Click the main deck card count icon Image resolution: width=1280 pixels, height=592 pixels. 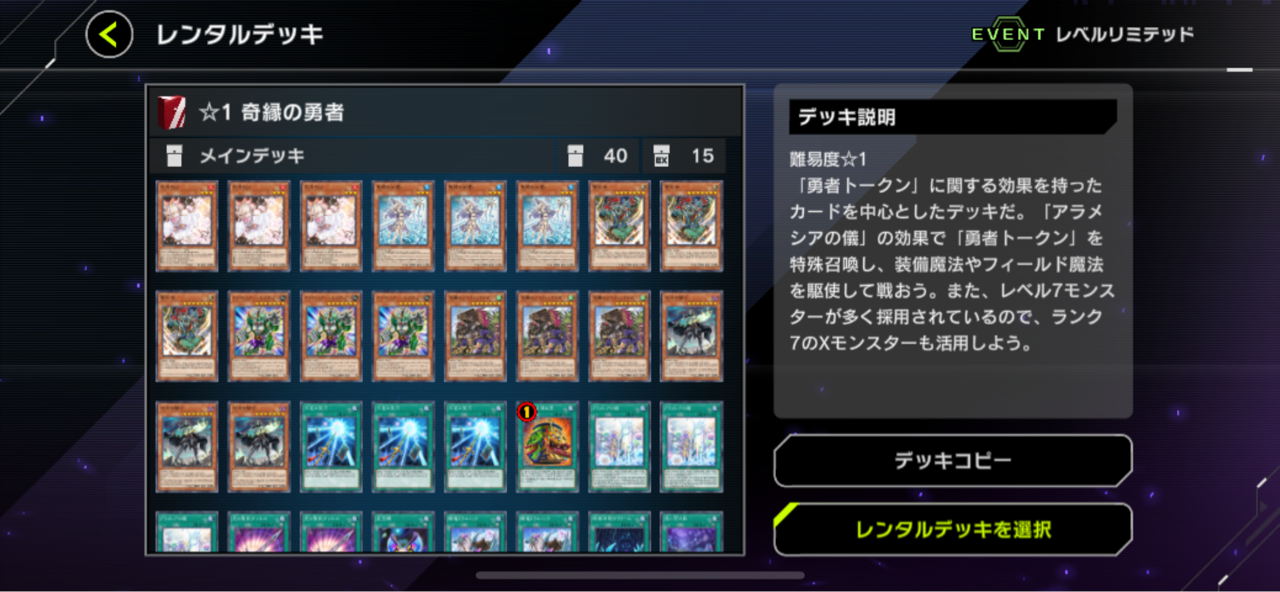(575, 156)
